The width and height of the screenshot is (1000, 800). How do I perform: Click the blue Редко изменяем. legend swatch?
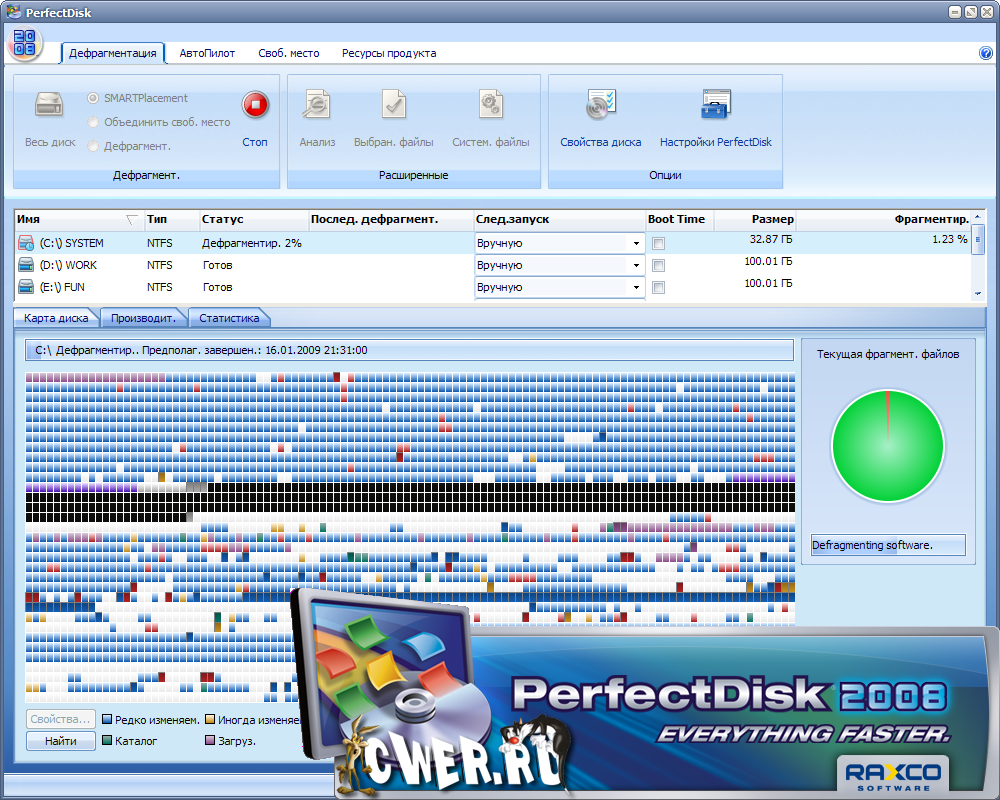point(107,719)
